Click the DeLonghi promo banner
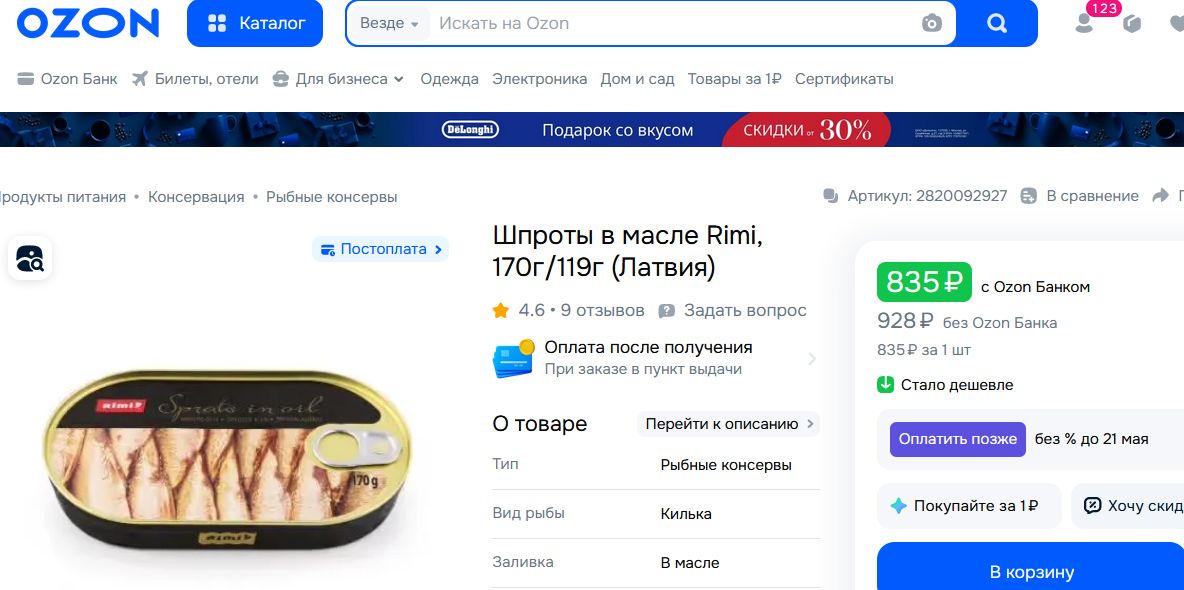Screen dimensions: 1184x590 tap(592, 129)
